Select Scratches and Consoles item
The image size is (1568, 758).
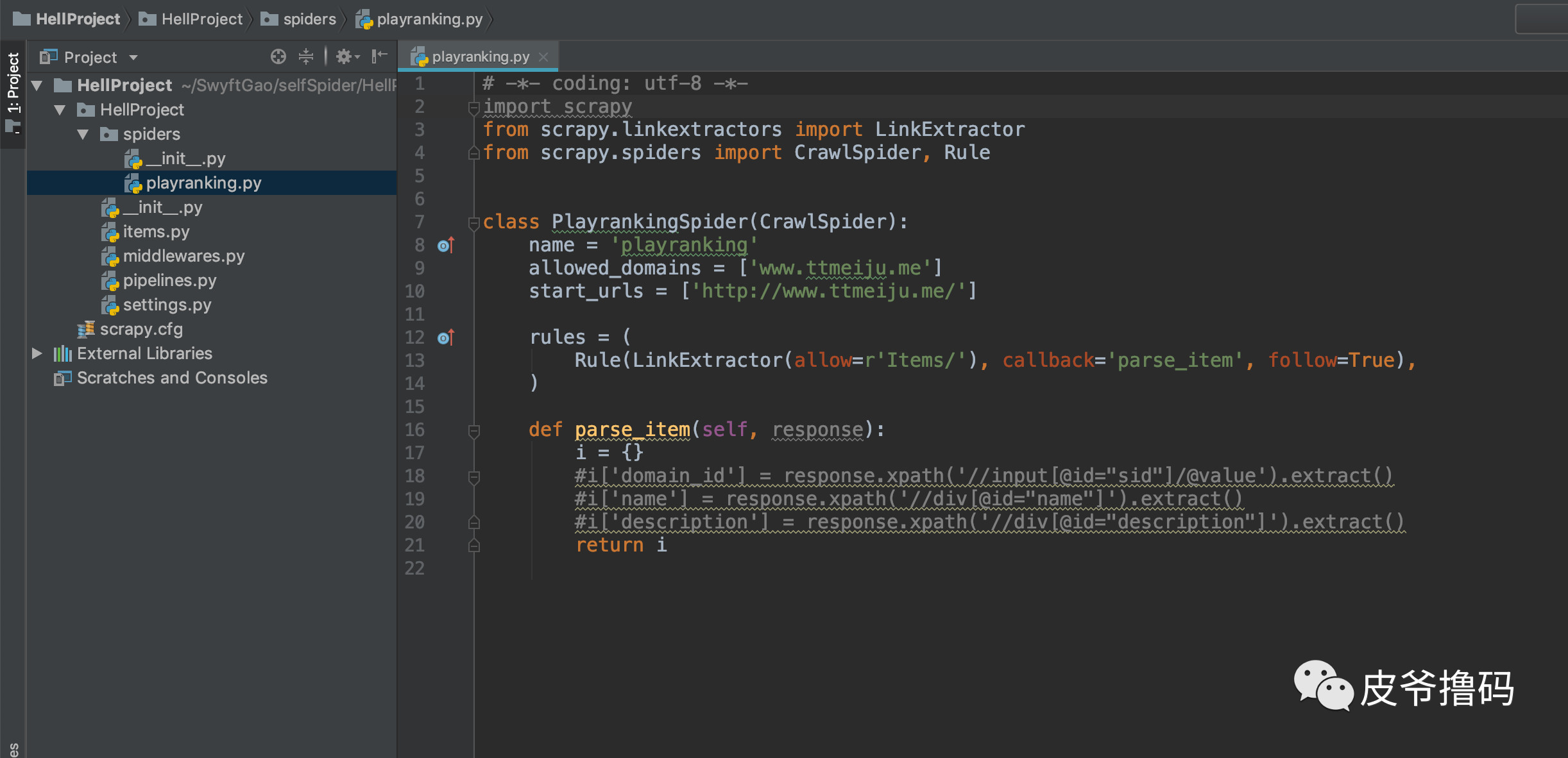[x=172, y=378]
